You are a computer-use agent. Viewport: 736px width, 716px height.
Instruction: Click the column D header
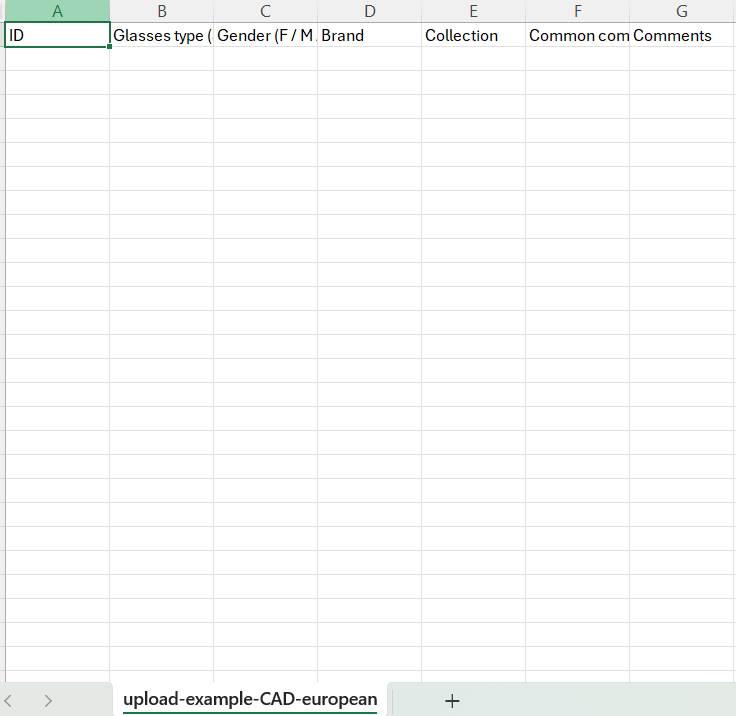tap(369, 11)
